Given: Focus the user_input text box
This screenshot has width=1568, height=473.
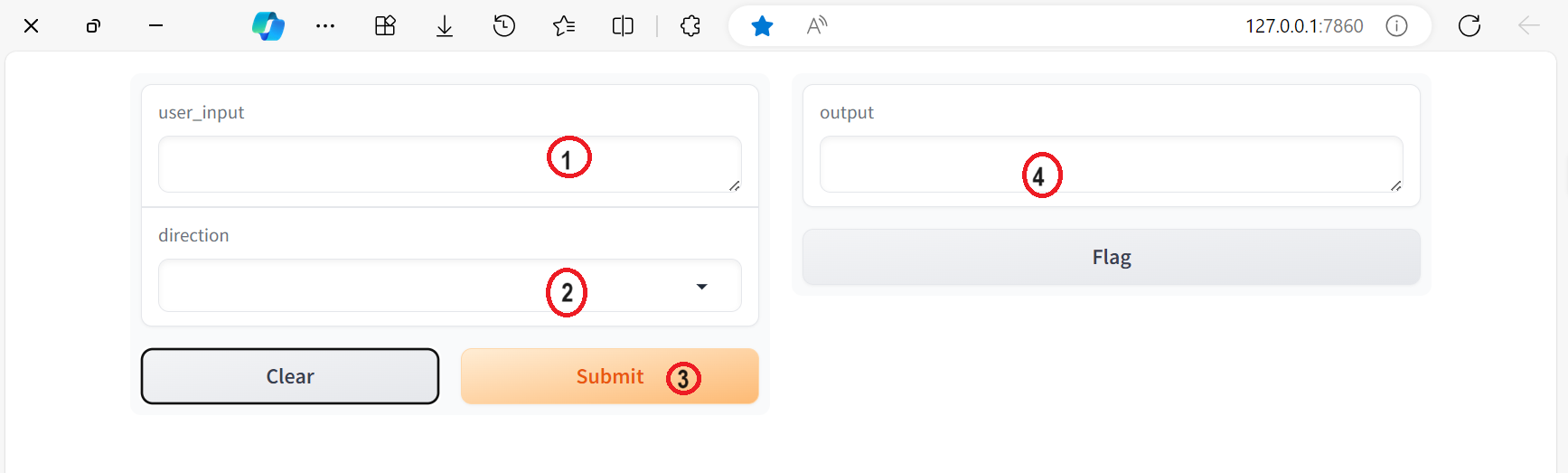Looking at the screenshot, I should 450,165.
